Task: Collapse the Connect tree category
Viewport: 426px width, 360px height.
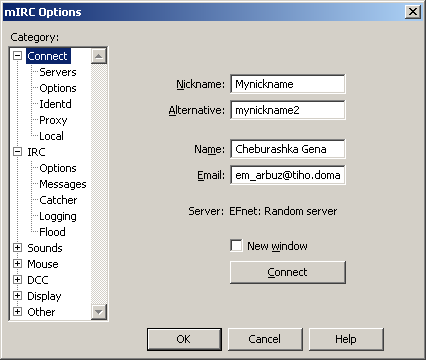Action: (x=17, y=56)
